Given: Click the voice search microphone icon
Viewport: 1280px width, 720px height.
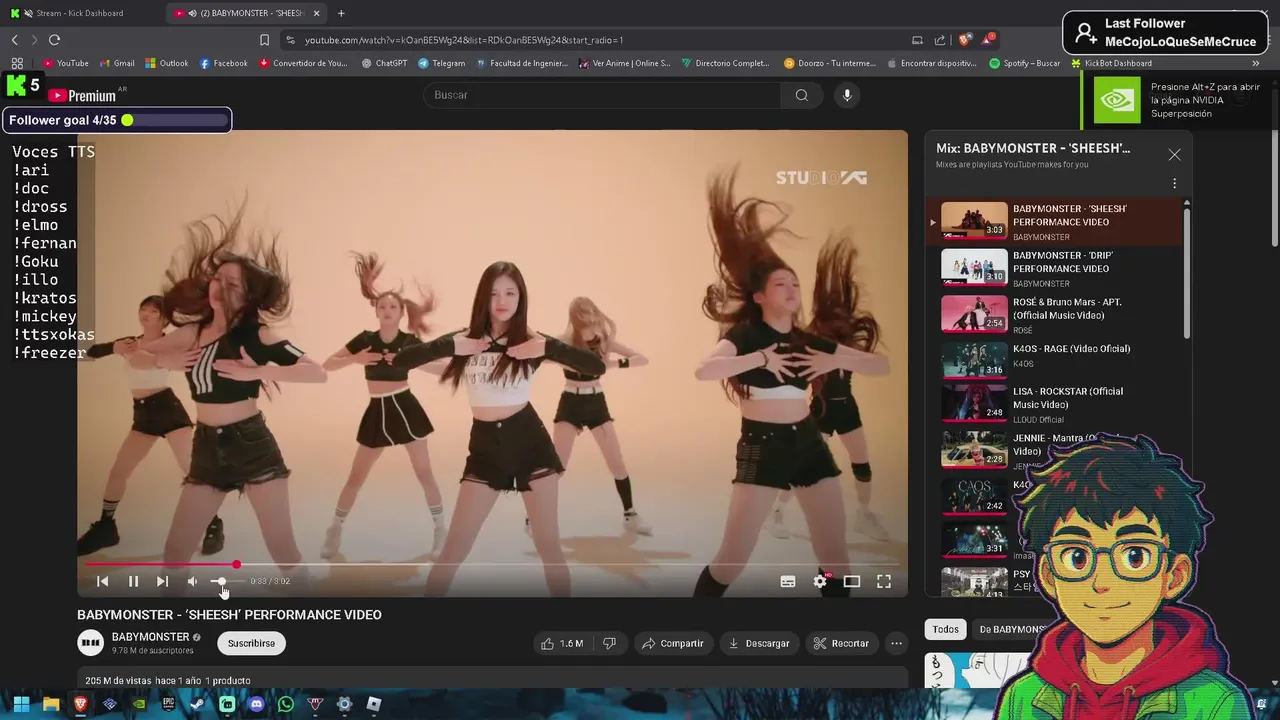Looking at the screenshot, I should point(847,95).
